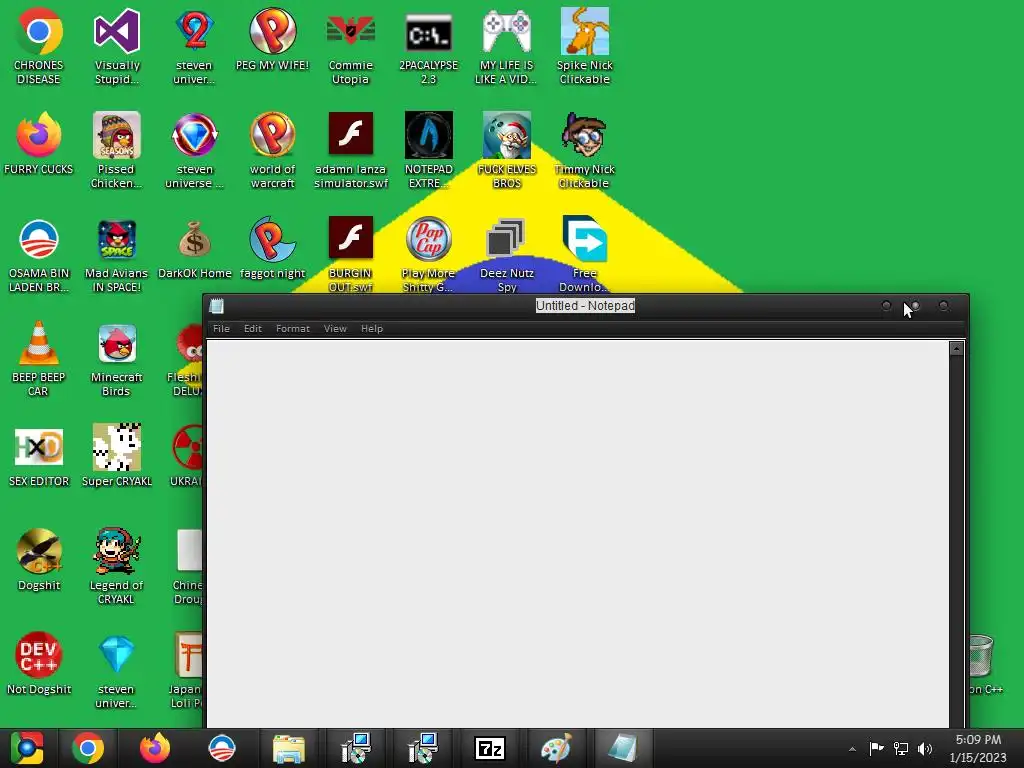Viewport: 1024px width, 768px height.
Task: Open the Notepad Edit menu
Action: (253, 328)
